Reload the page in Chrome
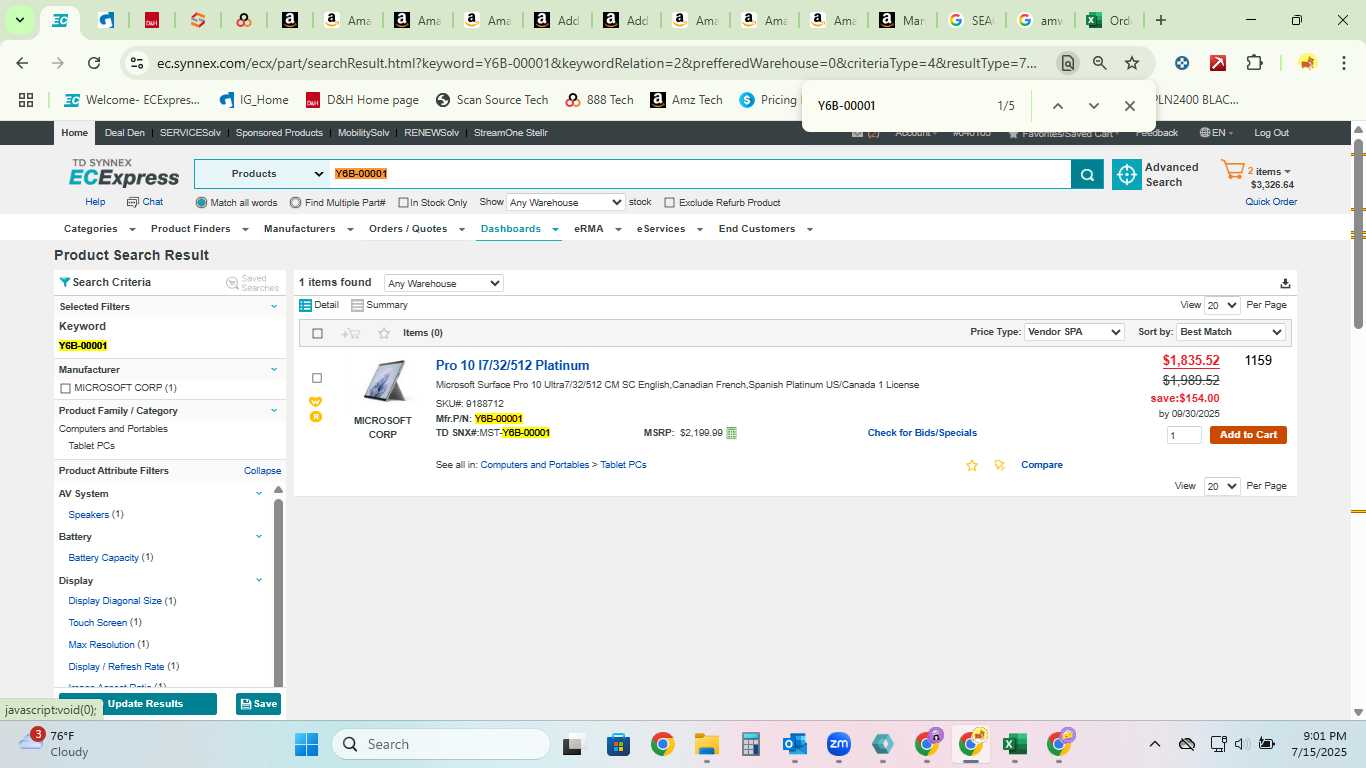 [94, 63]
